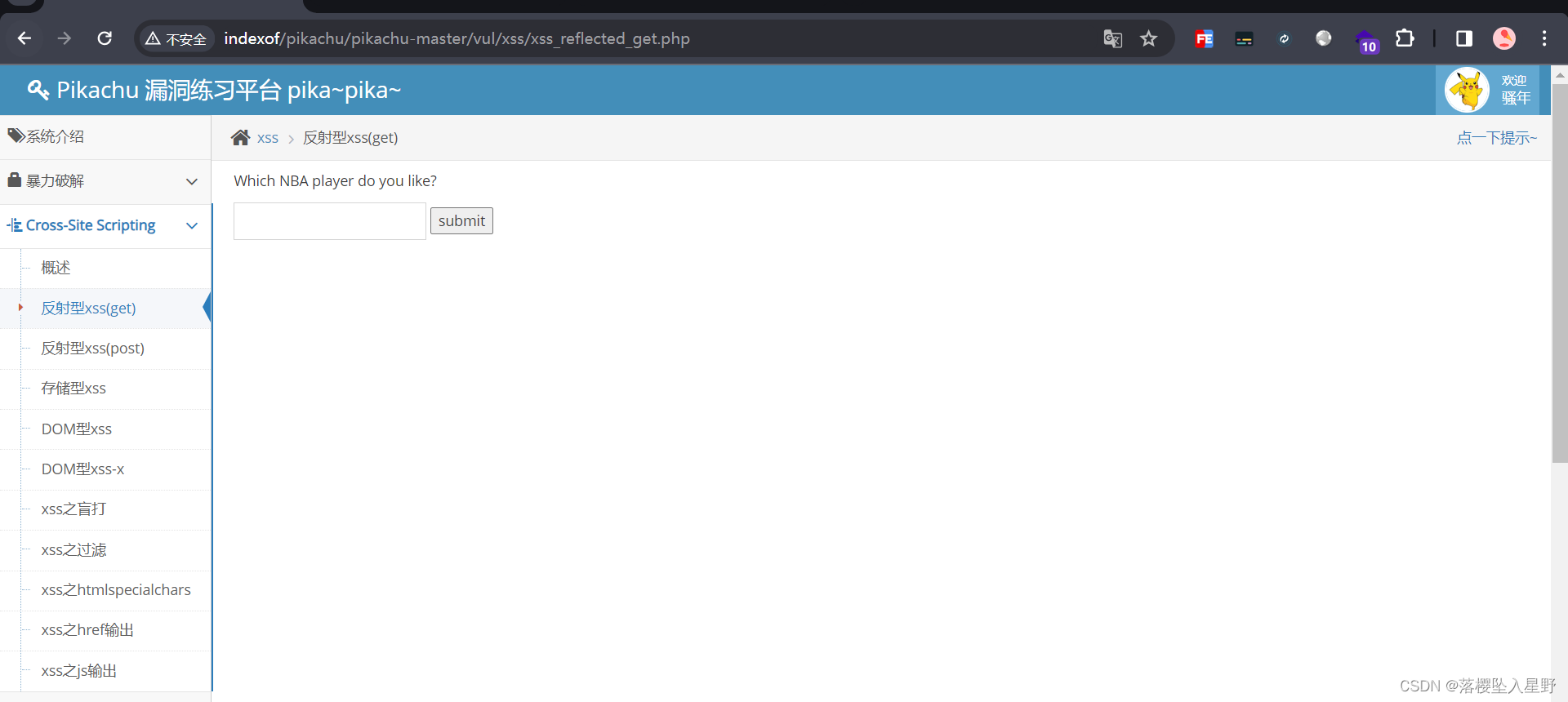Image resolution: width=1568 pixels, height=702 pixels.
Task: Click the red FE extension icon
Action: [1205, 38]
